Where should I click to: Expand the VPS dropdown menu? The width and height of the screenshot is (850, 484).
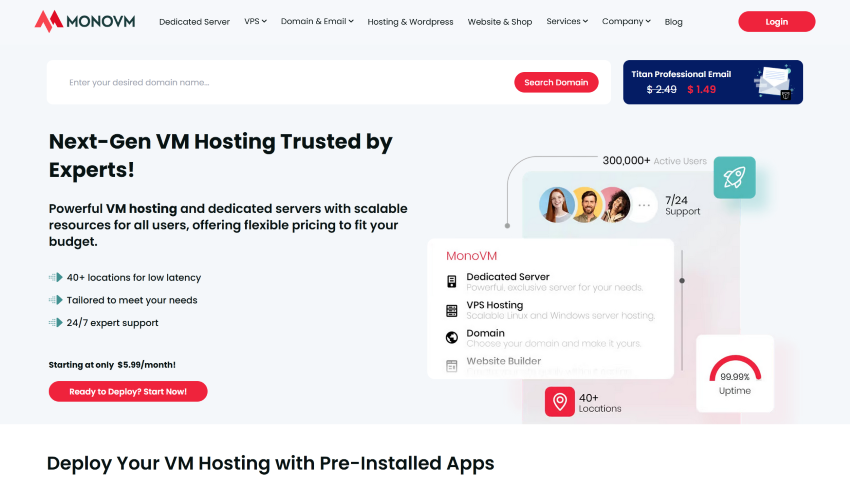coord(255,21)
